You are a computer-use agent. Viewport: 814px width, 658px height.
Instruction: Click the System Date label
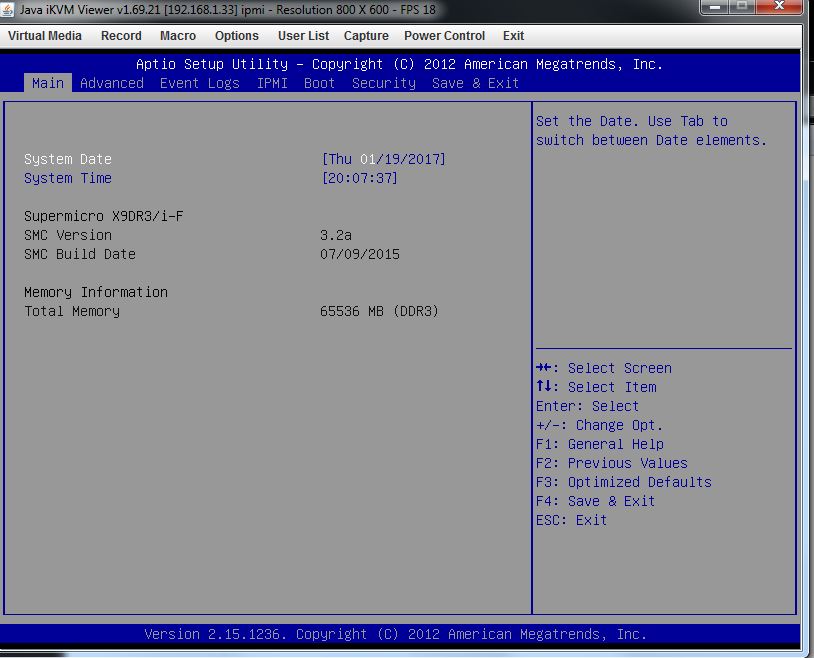[x=68, y=160]
